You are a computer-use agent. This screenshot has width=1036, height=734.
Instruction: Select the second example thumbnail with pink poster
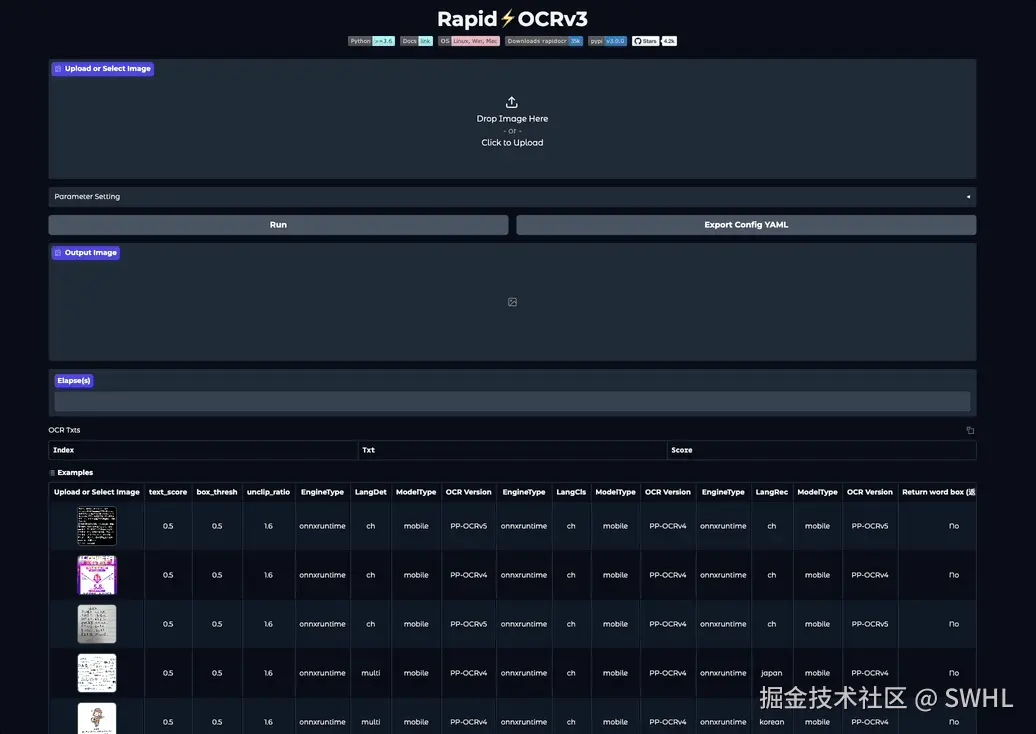pyautogui.click(x=97, y=575)
